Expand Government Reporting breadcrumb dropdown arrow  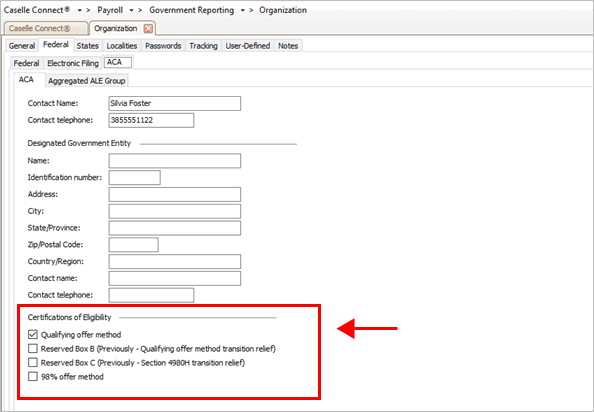(x=242, y=11)
